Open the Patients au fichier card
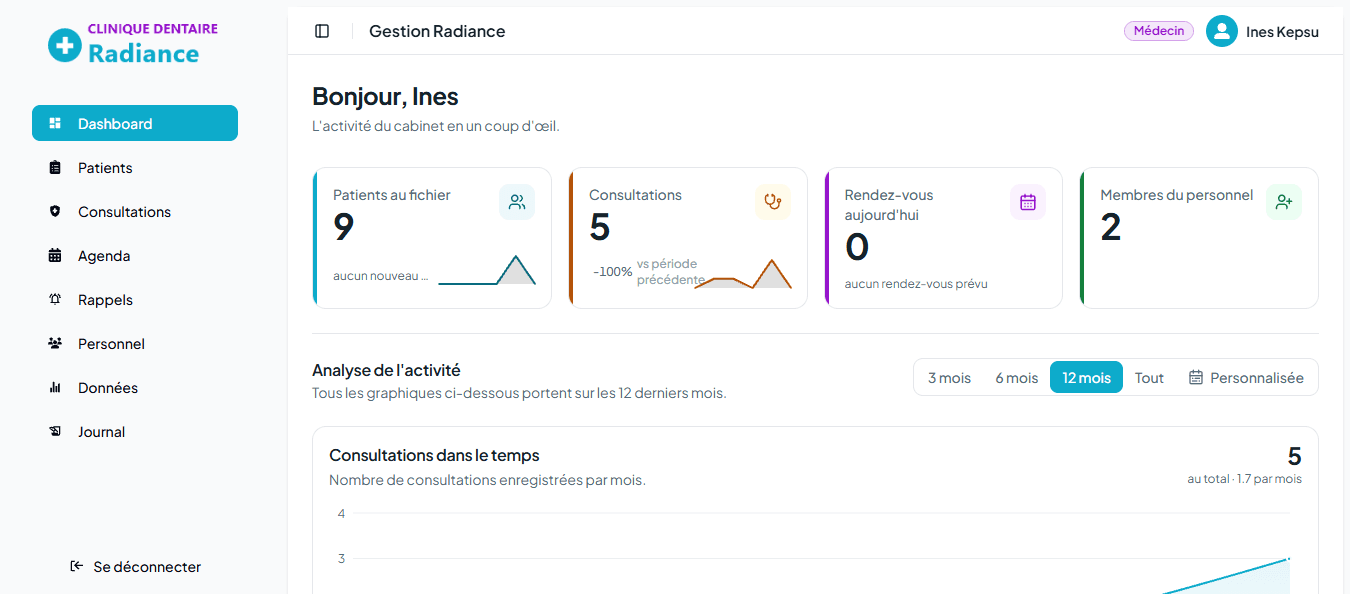 coord(432,238)
